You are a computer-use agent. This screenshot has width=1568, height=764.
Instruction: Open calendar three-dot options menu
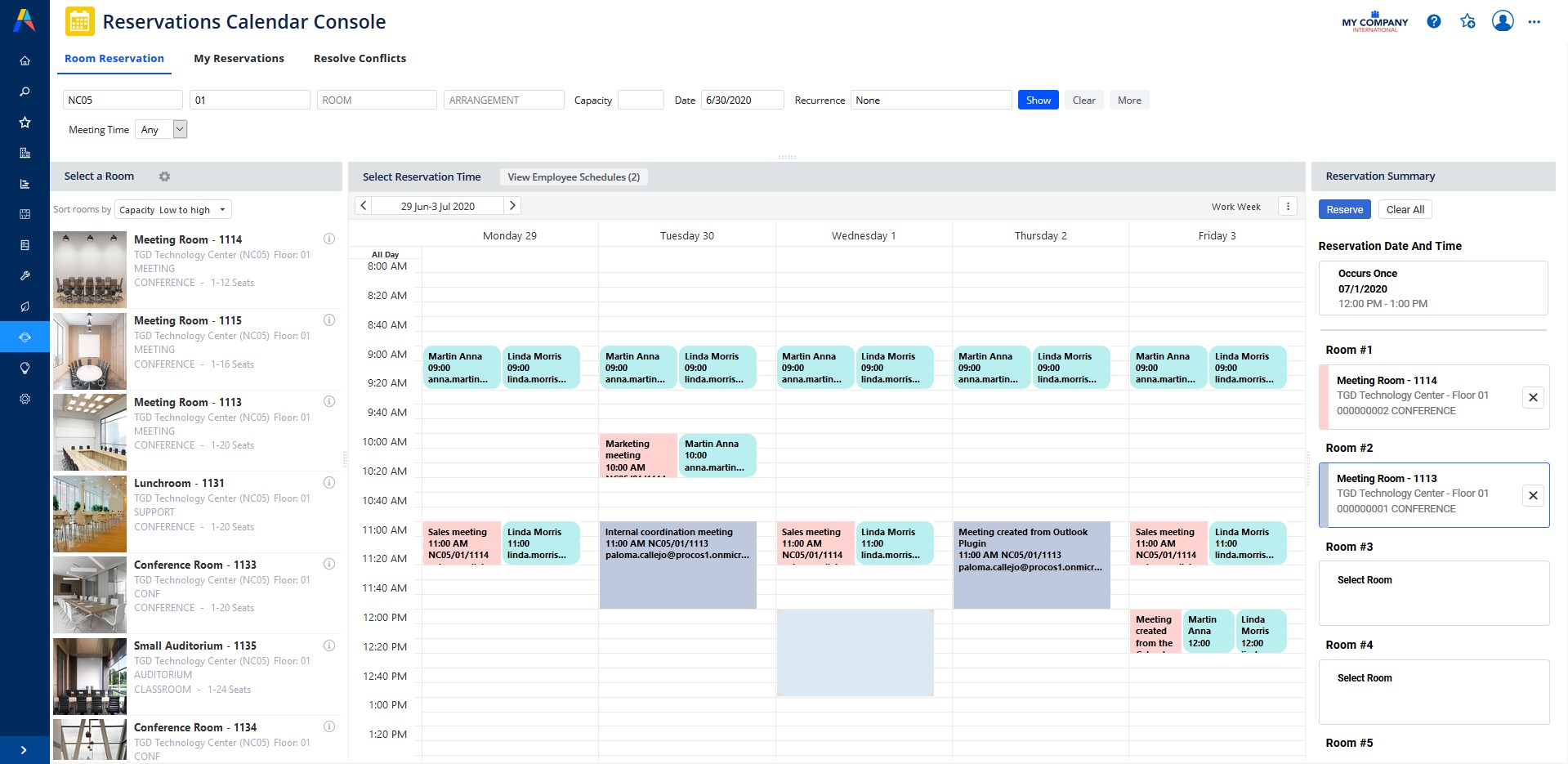point(1288,207)
